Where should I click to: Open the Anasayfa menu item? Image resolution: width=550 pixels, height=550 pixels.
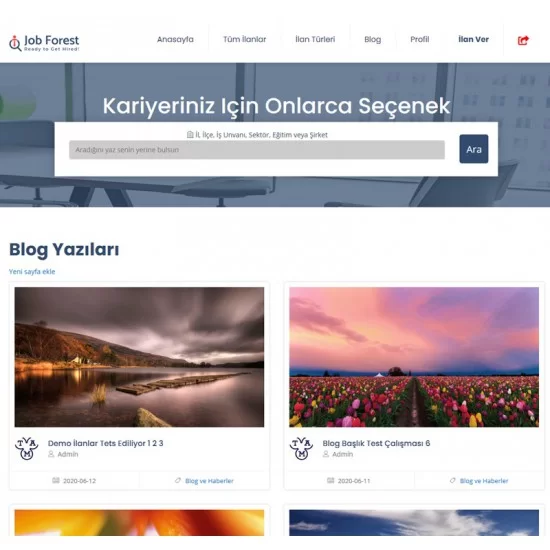coord(175,39)
